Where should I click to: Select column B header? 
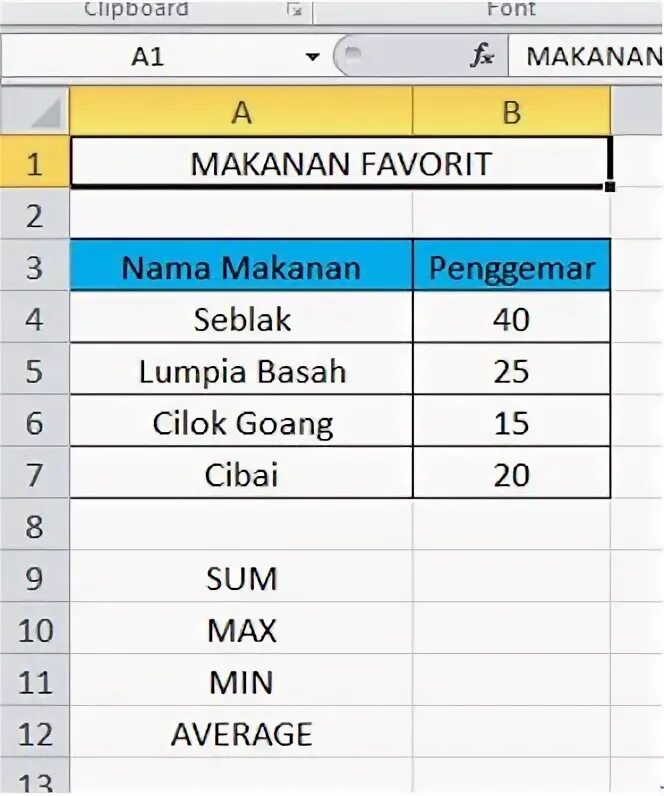(512, 111)
